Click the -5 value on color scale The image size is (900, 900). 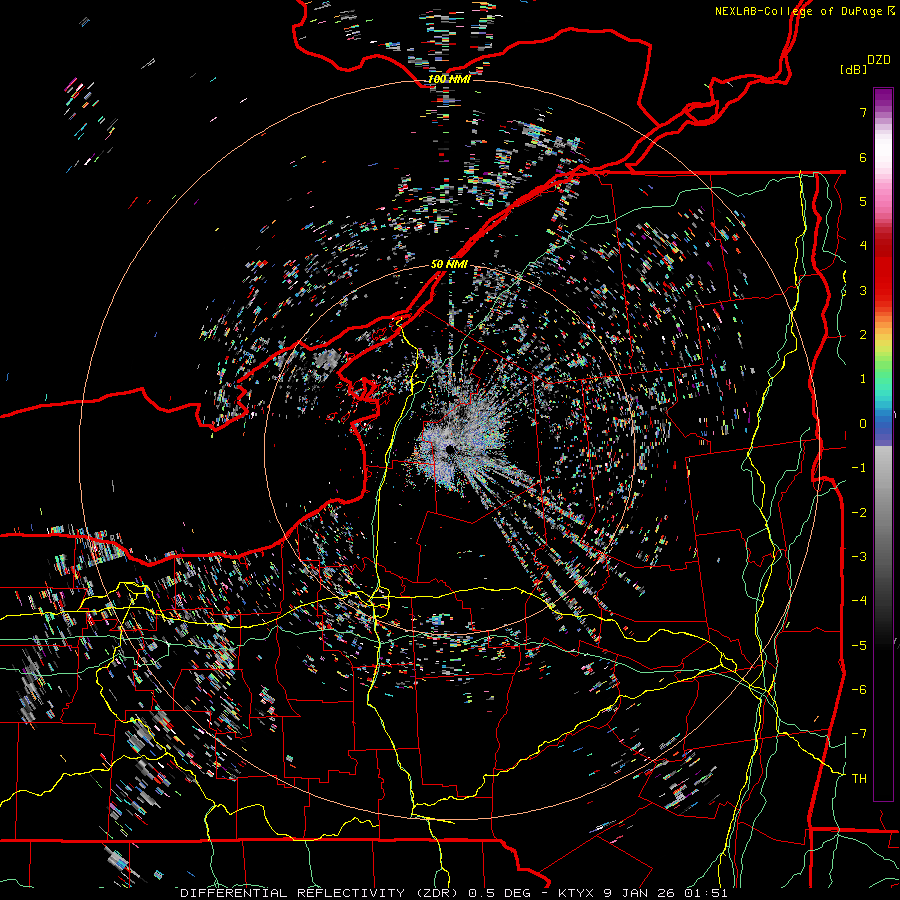(x=859, y=646)
